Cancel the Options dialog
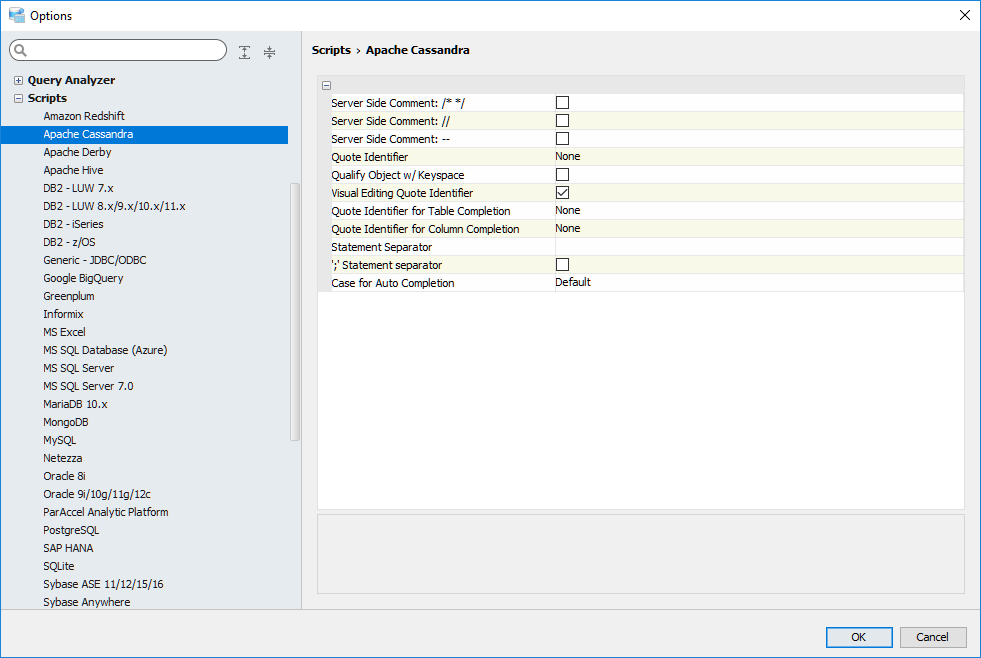The height and width of the screenshot is (658, 981). pyautogui.click(x=933, y=637)
